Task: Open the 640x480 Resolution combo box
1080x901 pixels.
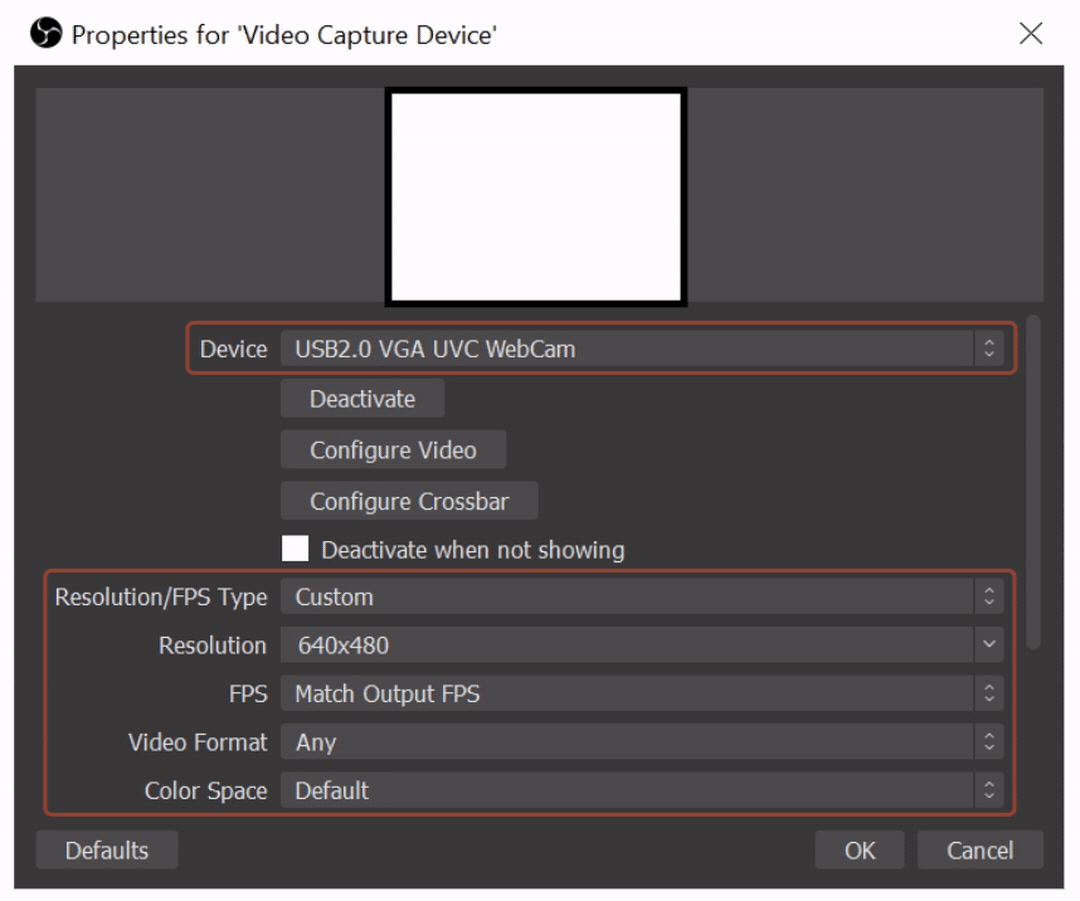Action: click(640, 645)
